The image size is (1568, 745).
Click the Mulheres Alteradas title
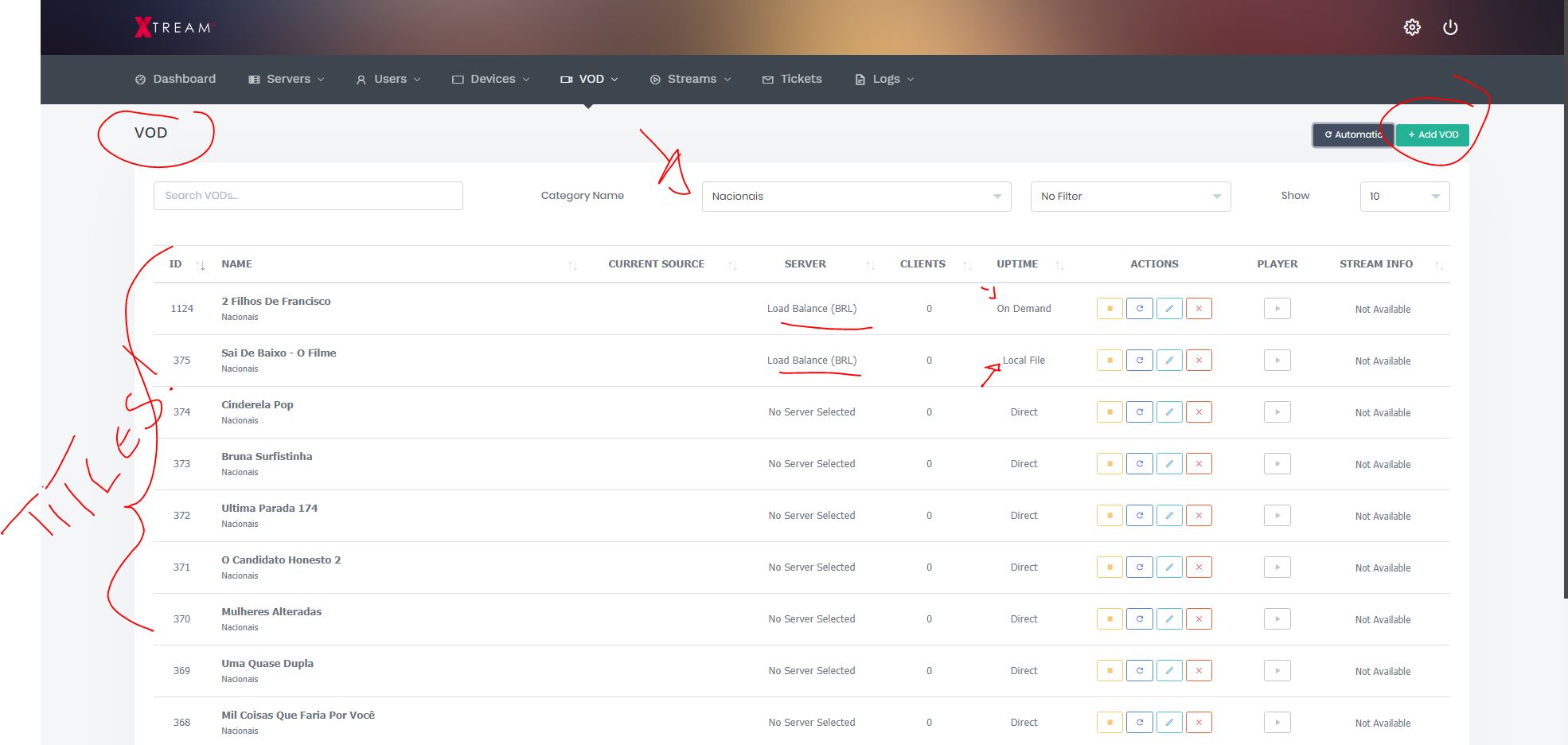coord(271,611)
